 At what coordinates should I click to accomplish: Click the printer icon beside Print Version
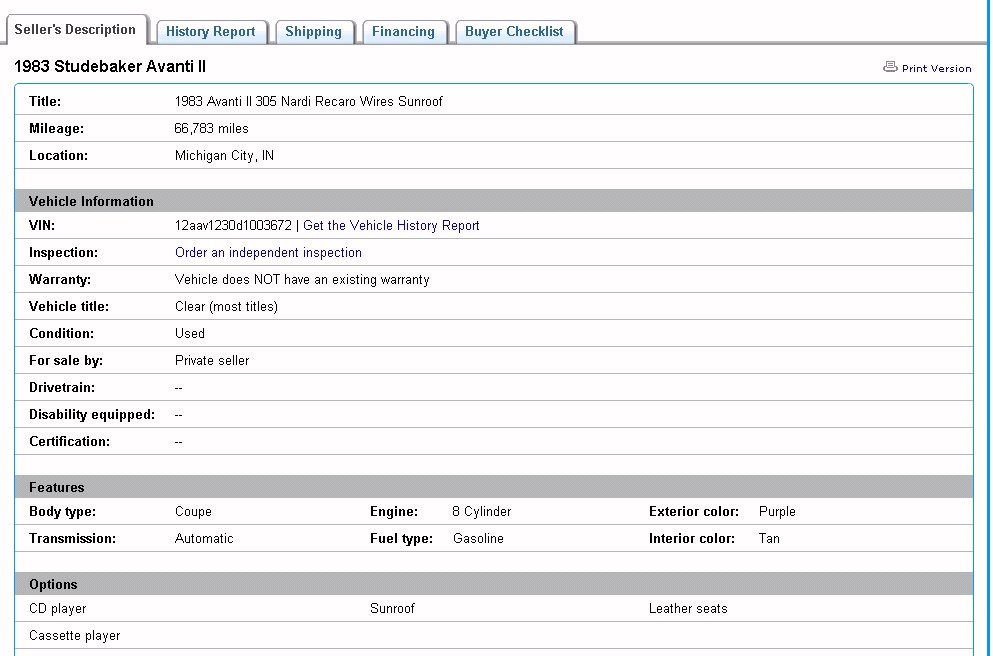(890, 67)
